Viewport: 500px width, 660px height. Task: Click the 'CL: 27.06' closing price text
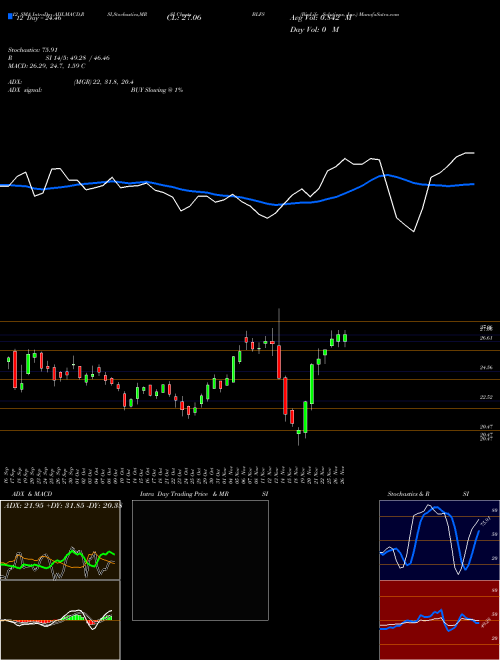tap(184, 18)
